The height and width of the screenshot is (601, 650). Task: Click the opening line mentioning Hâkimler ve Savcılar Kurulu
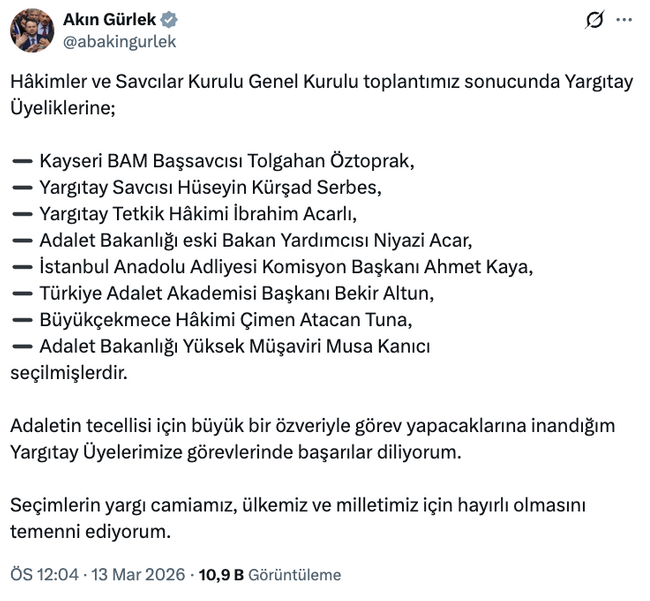[x=320, y=82]
